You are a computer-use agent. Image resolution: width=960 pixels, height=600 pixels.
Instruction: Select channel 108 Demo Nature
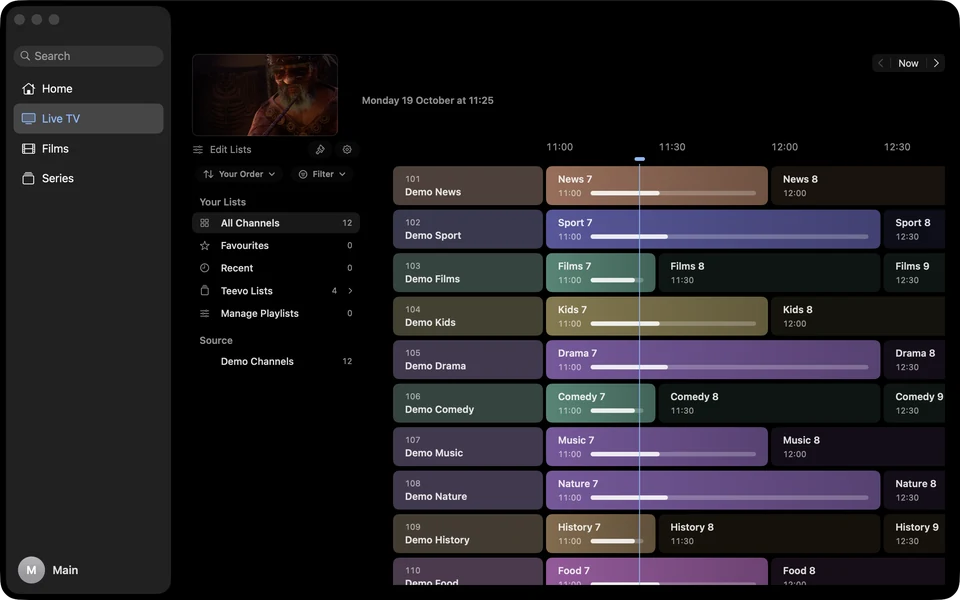pos(468,490)
